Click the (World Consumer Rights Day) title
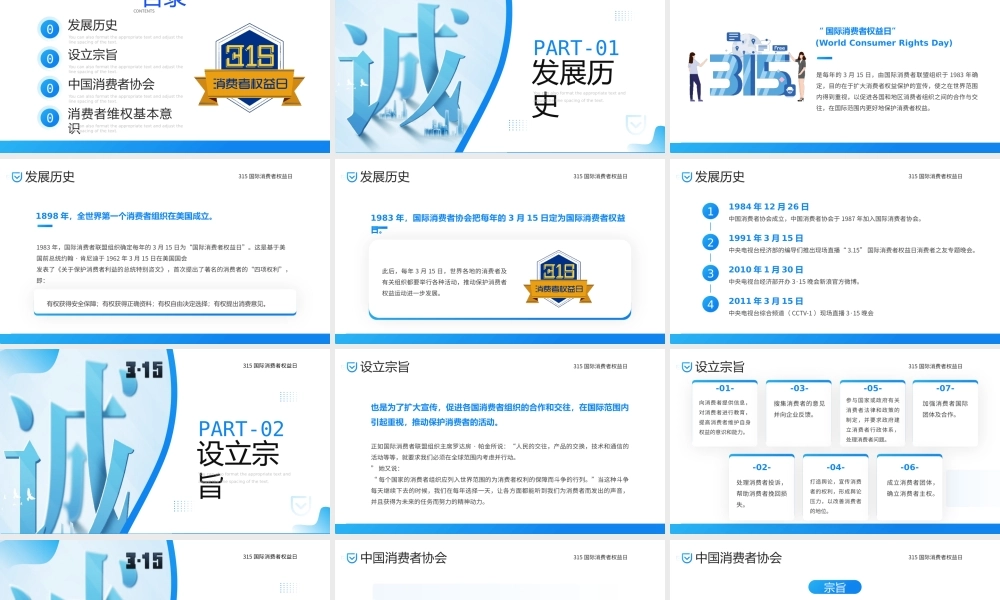 [883, 43]
